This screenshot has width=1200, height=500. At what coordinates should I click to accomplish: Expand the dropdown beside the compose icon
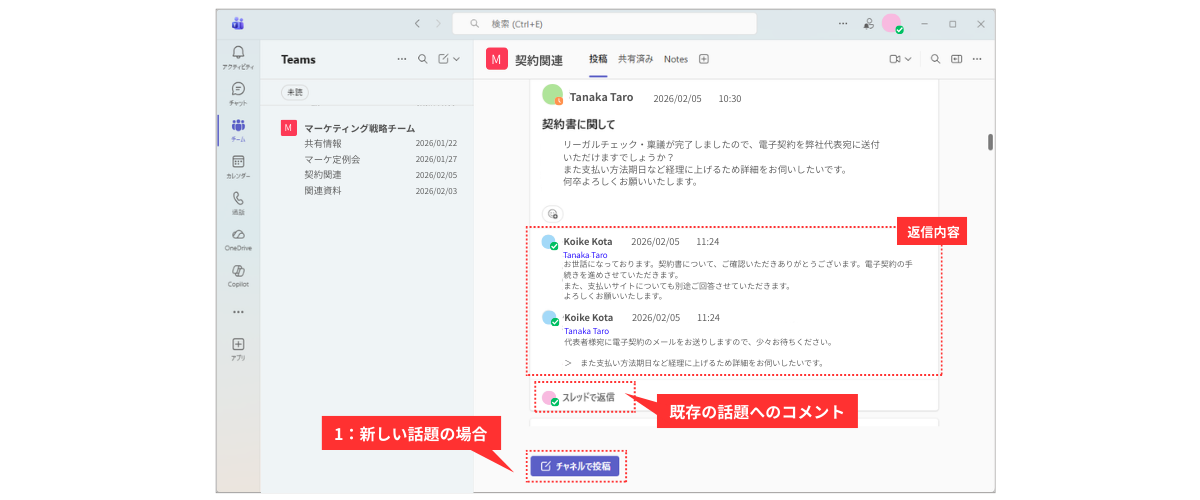(457, 59)
